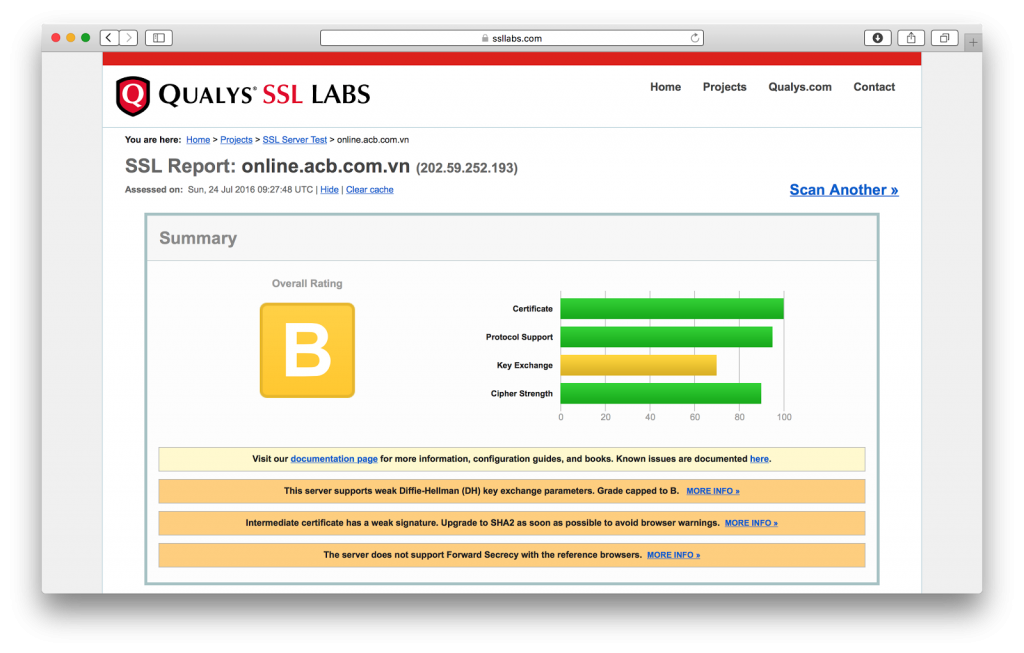Click the Cipher Strength score bar
This screenshot has width=1024, height=653.
[660, 394]
